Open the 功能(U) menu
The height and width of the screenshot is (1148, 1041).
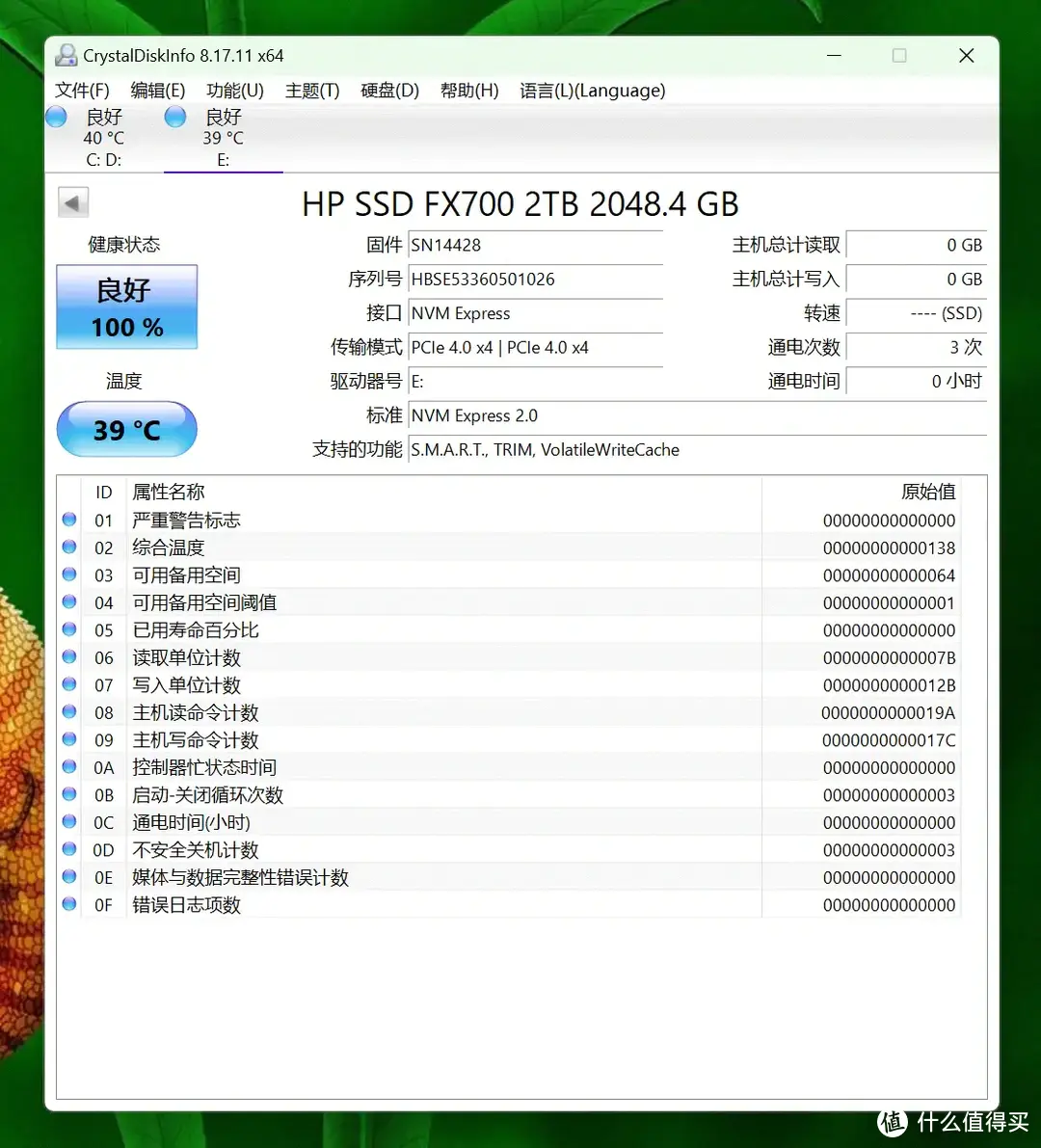point(235,91)
